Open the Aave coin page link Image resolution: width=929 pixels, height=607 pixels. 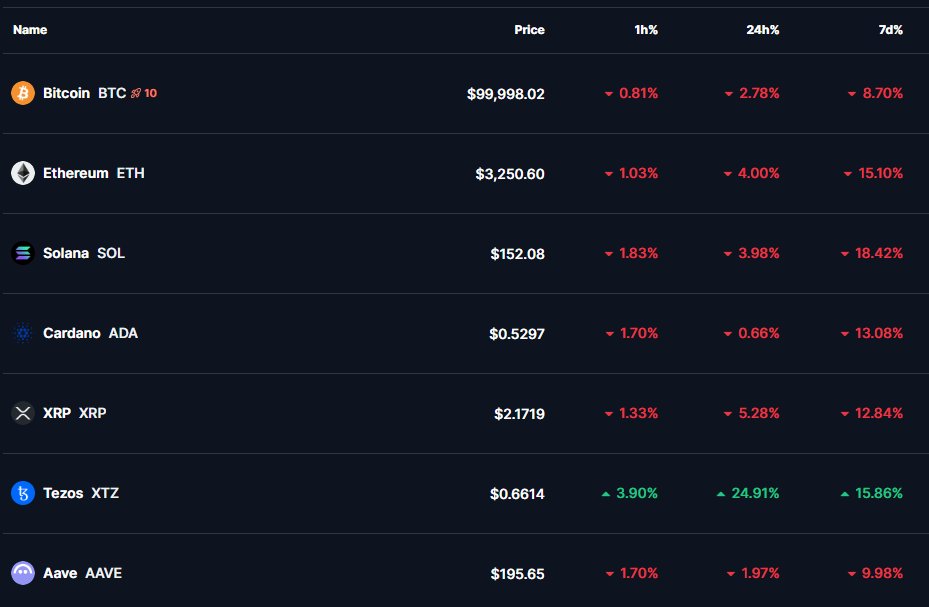60,573
